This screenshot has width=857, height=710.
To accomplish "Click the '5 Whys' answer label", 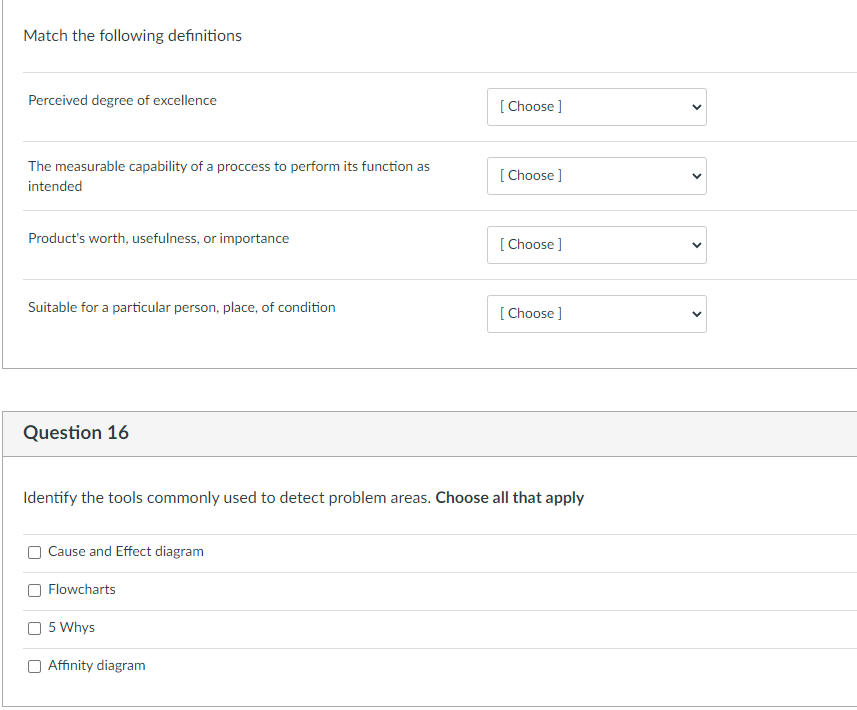I will tap(71, 627).
